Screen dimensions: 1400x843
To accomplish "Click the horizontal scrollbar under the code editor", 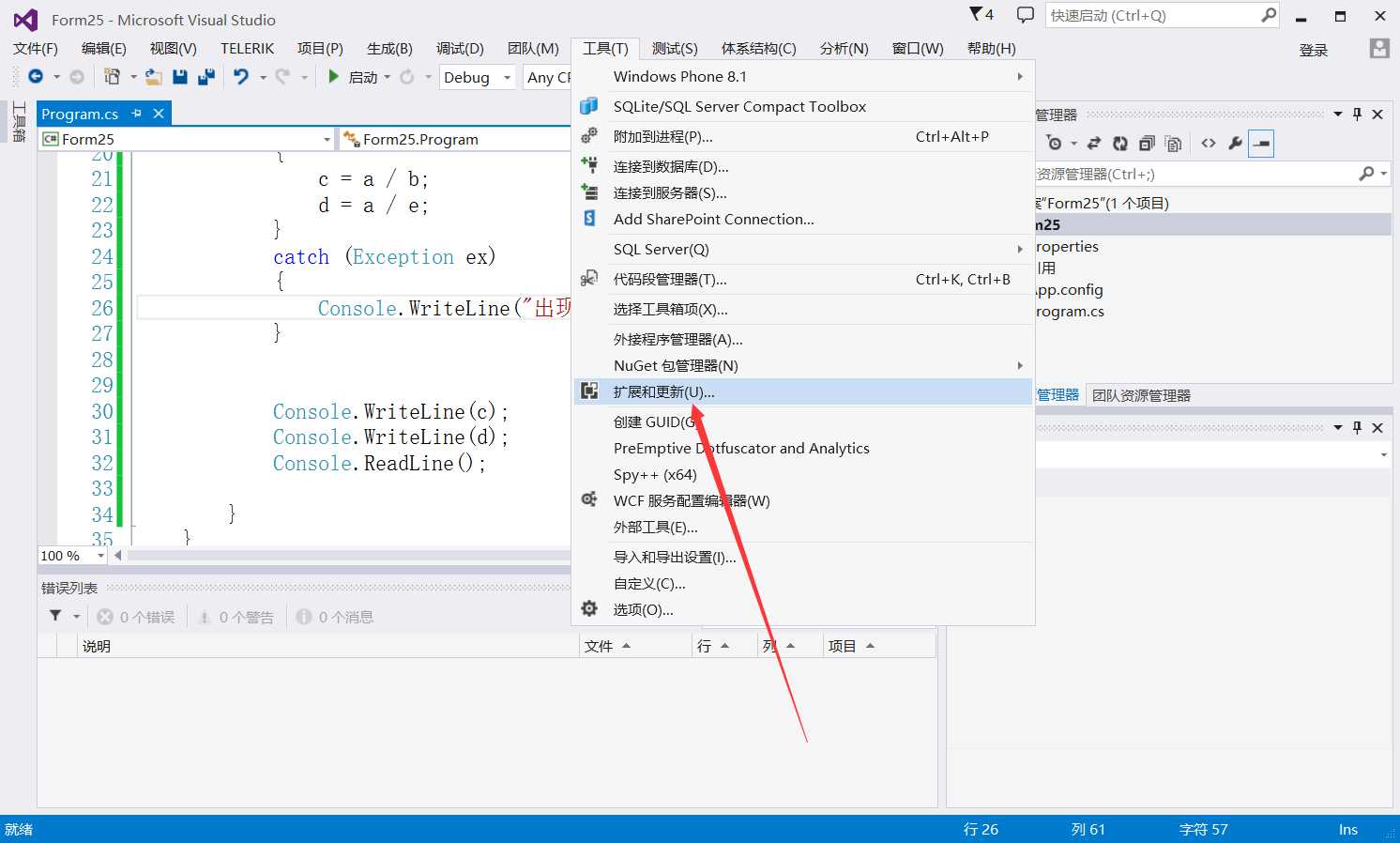I will point(347,556).
